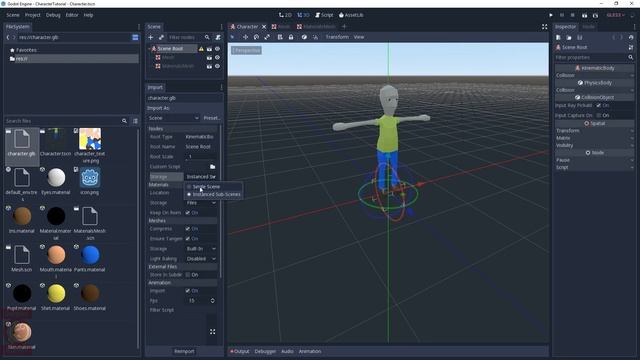Maximize the viewport with distraction-free icon
Screen dimensions: 640x360
[544, 27]
